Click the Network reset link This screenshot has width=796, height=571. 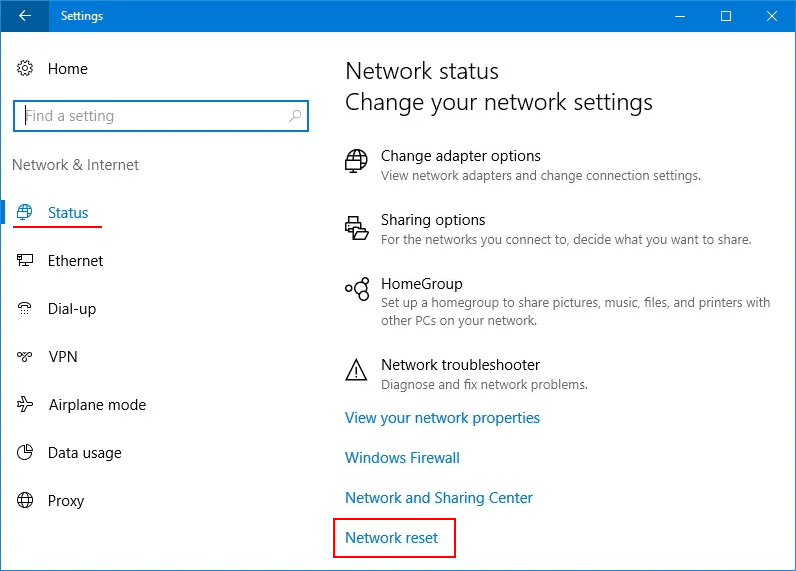click(391, 538)
